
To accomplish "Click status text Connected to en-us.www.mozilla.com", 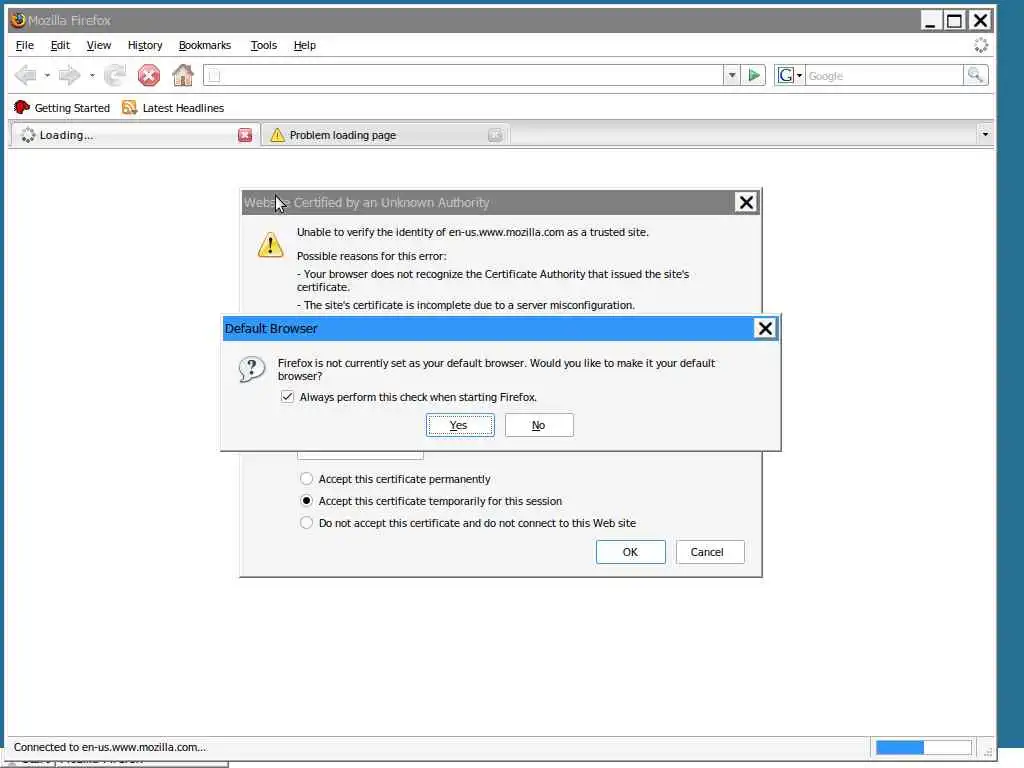I will click(110, 747).
